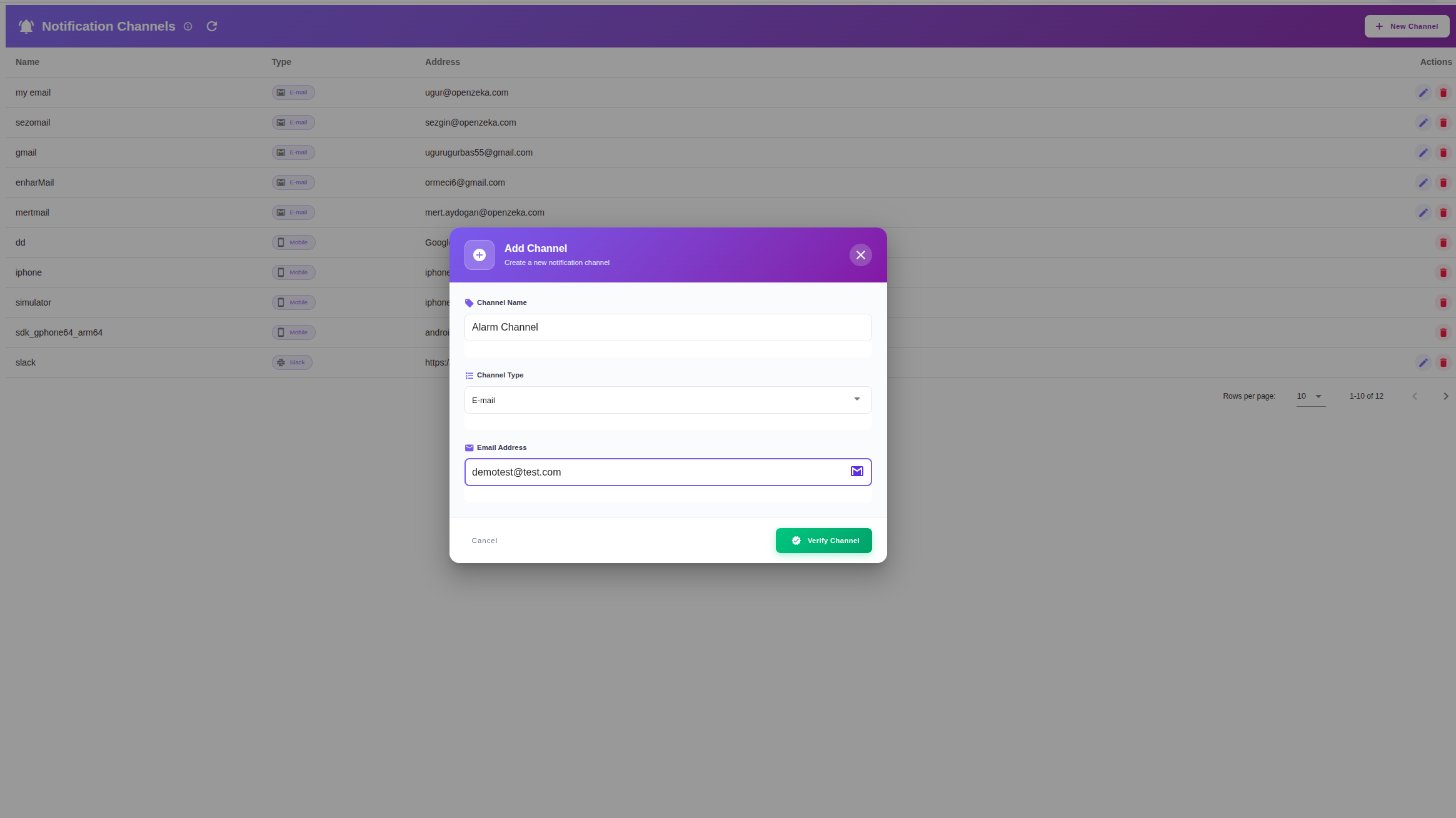Click the E-mail type badge on the gmail row
1456x818 pixels.
pos(293,152)
